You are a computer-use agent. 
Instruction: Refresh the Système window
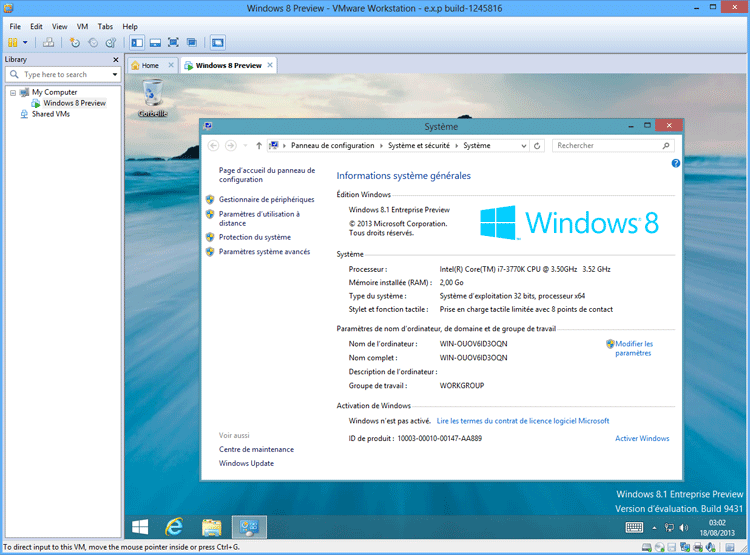click(537, 145)
